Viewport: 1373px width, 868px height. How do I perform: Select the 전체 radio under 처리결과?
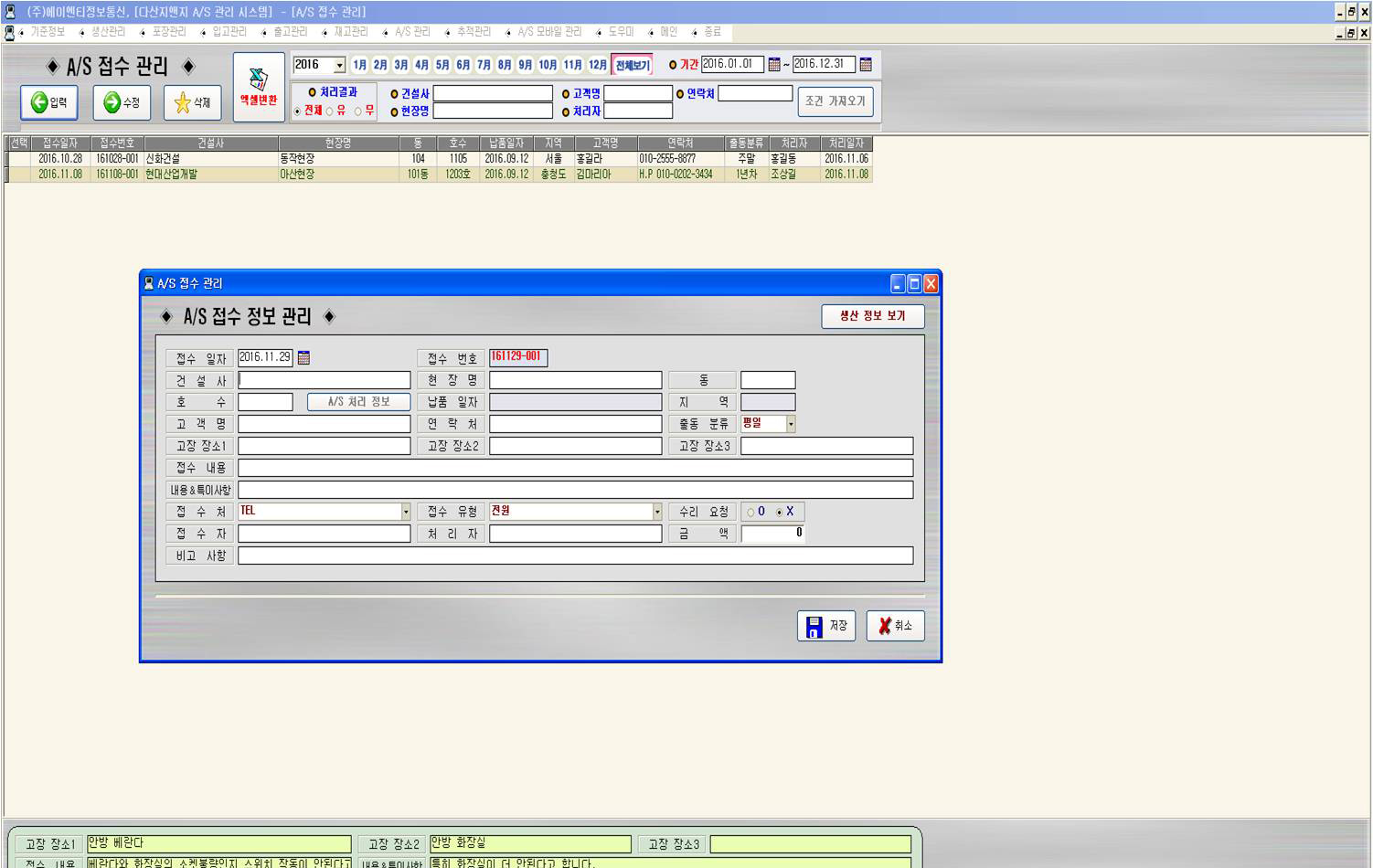(297, 111)
